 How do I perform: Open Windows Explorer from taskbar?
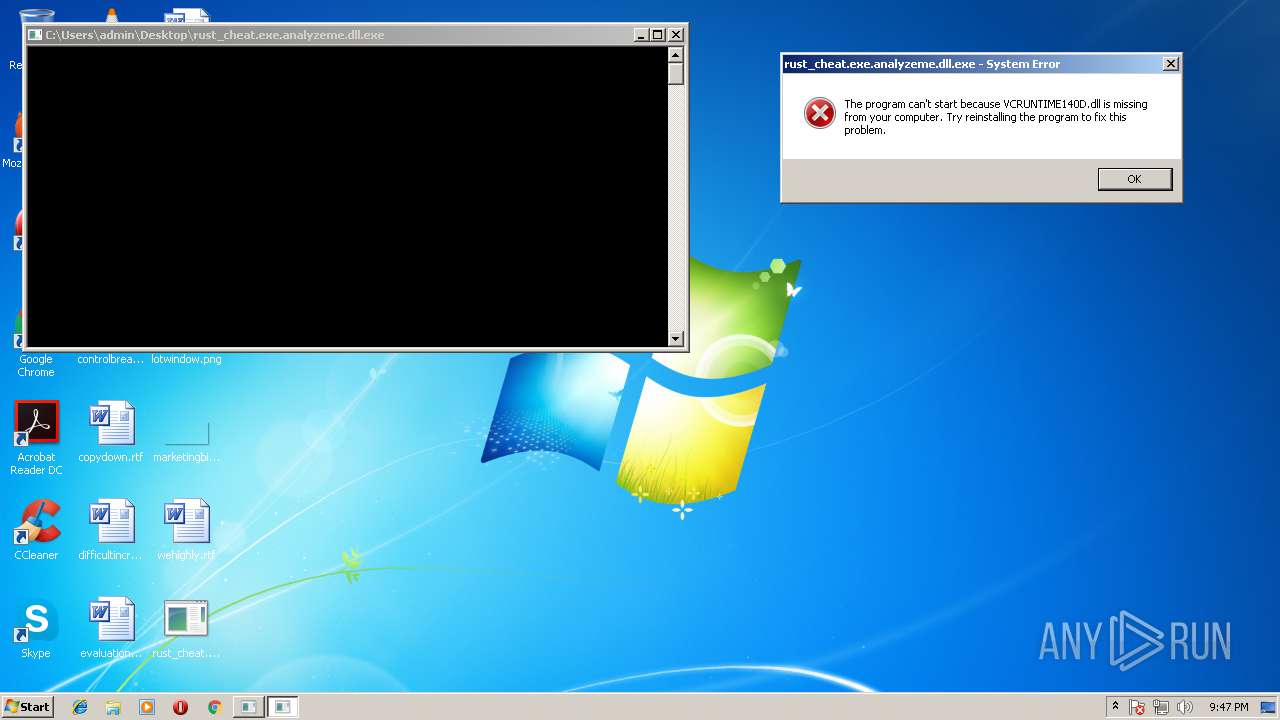click(113, 707)
